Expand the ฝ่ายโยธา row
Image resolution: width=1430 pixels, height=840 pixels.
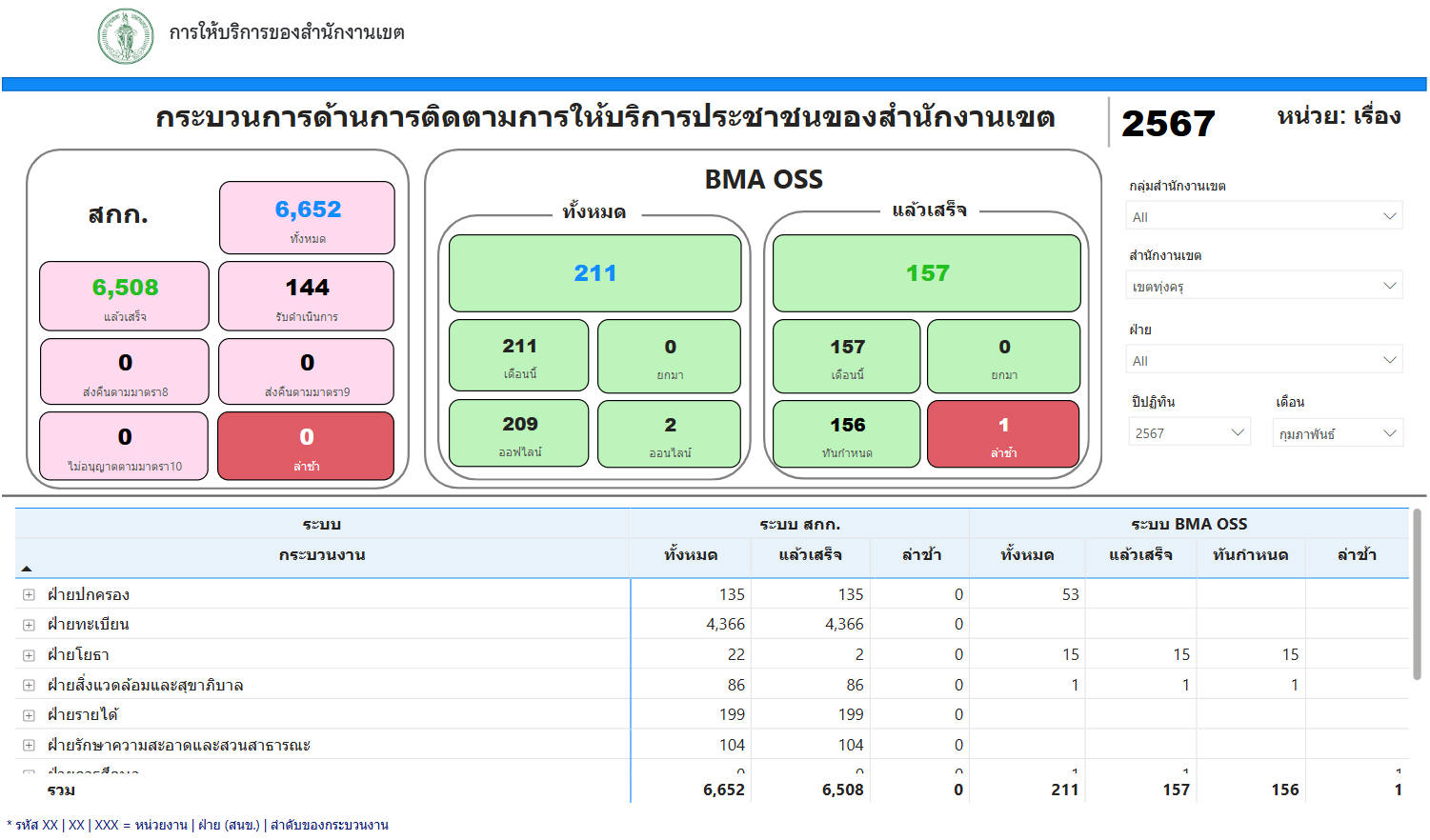[x=29, y=655]
